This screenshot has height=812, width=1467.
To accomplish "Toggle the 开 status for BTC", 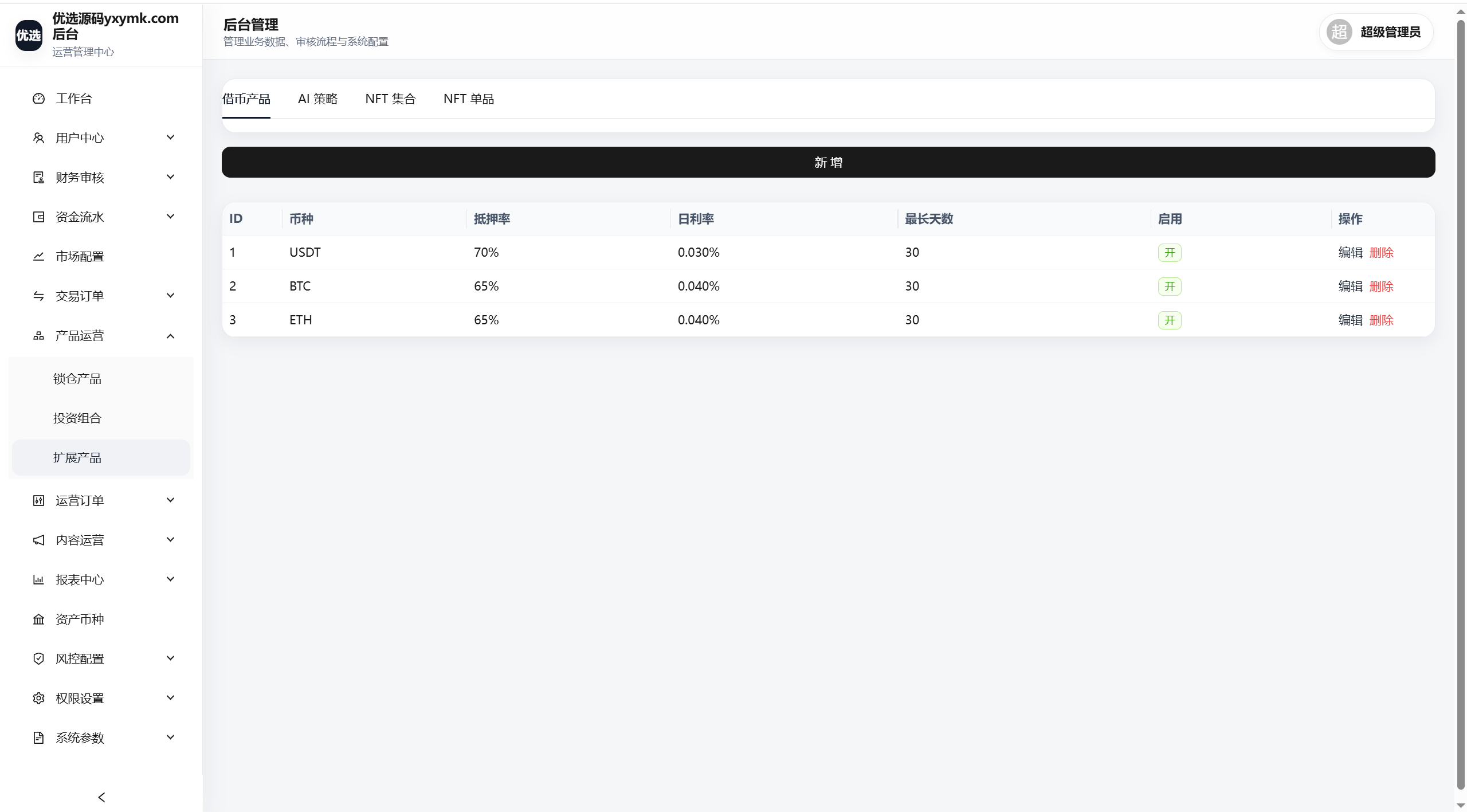I will (1170, 287).
